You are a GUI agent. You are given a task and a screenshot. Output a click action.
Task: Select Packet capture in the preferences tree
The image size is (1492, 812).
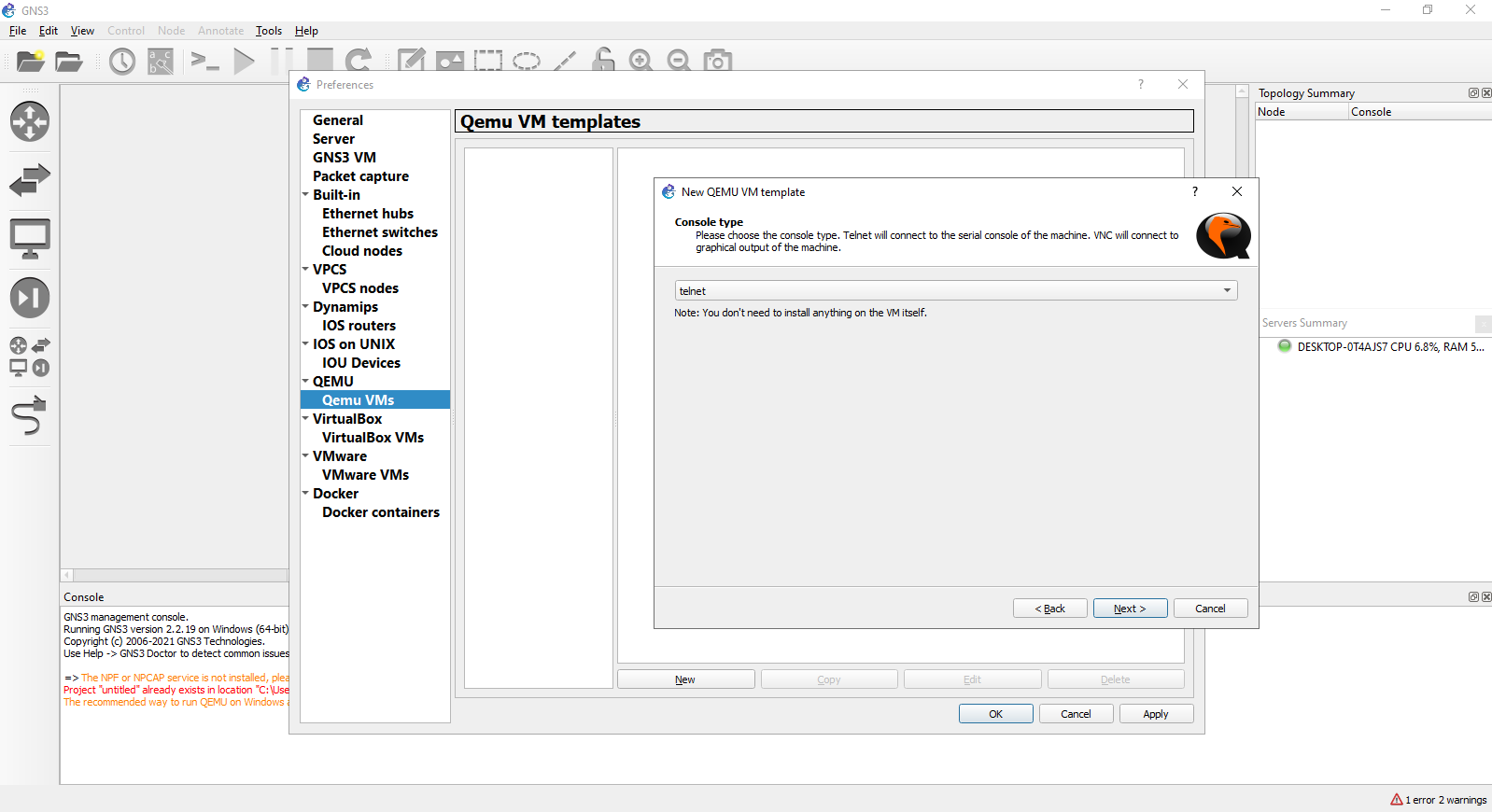pyautogui.click(x=360, y=175)
